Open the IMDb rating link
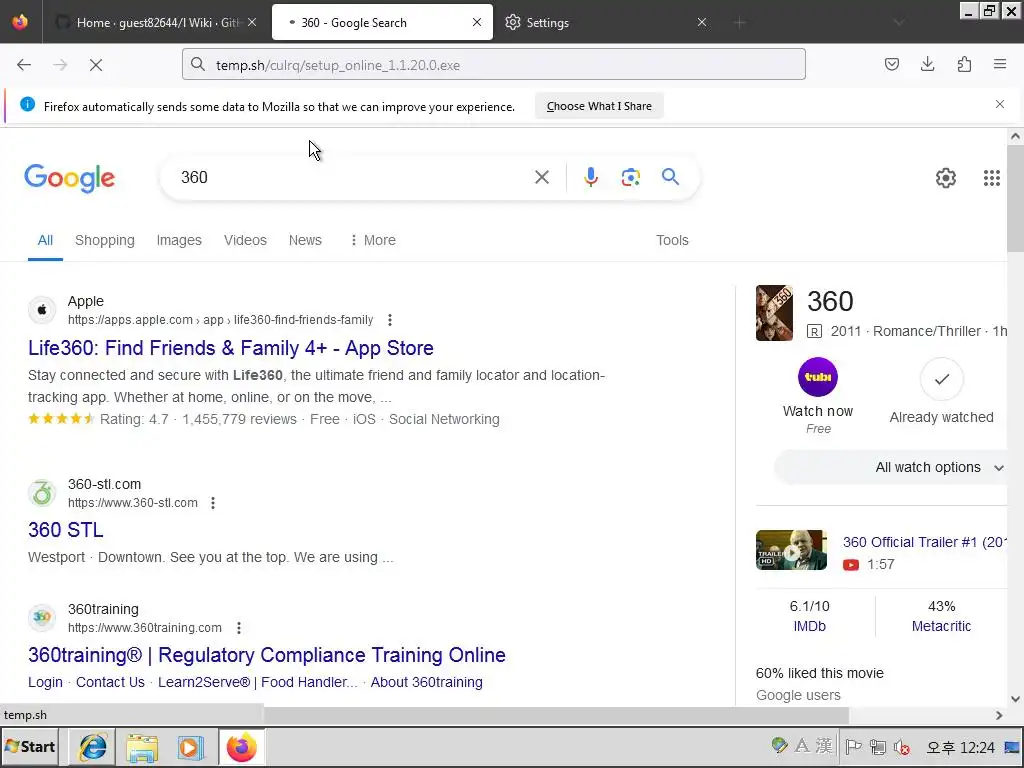This screenshot has height=768, width=1024. [809, 626]
